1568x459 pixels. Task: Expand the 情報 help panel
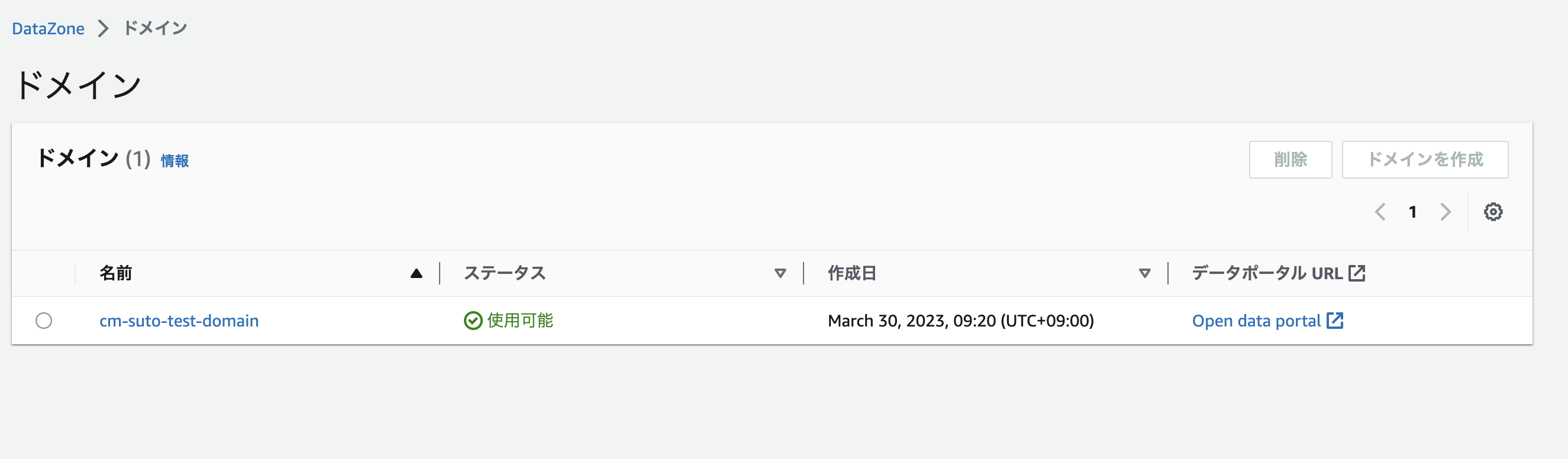(x=173, y=161)
